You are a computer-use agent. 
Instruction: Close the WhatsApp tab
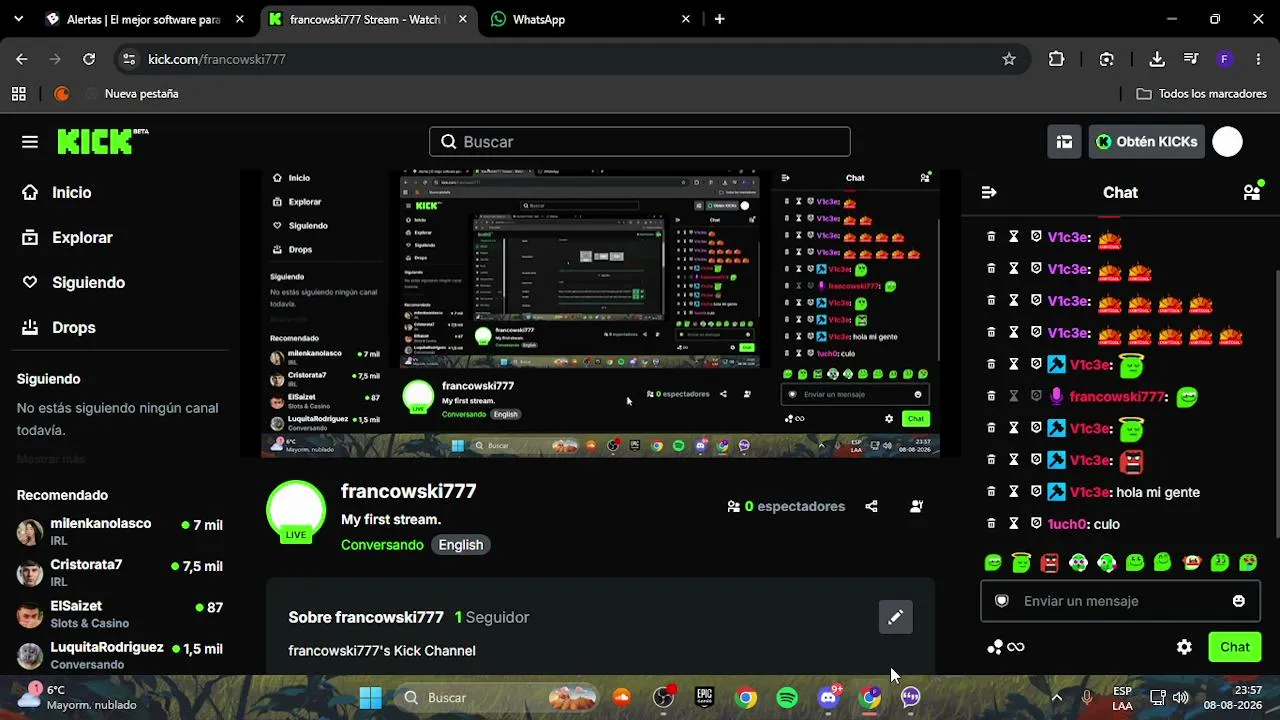click(685, 19)
